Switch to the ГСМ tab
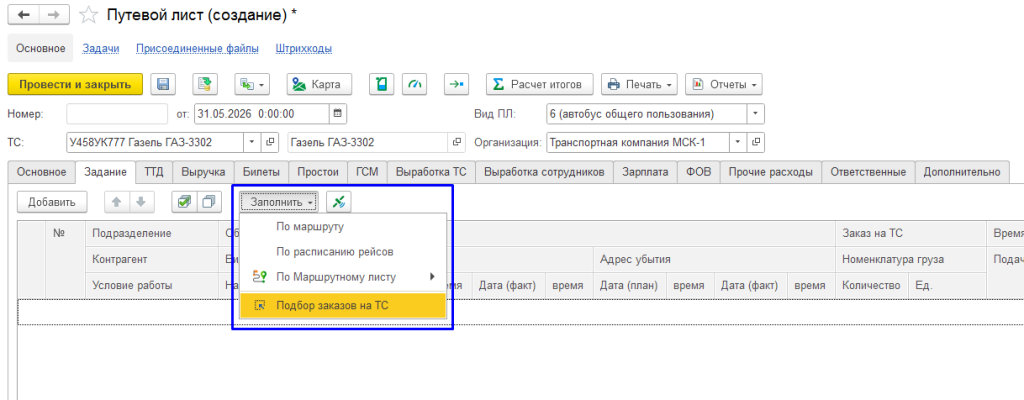This screenshot has width=1024, height=400. tap(368, 173)
